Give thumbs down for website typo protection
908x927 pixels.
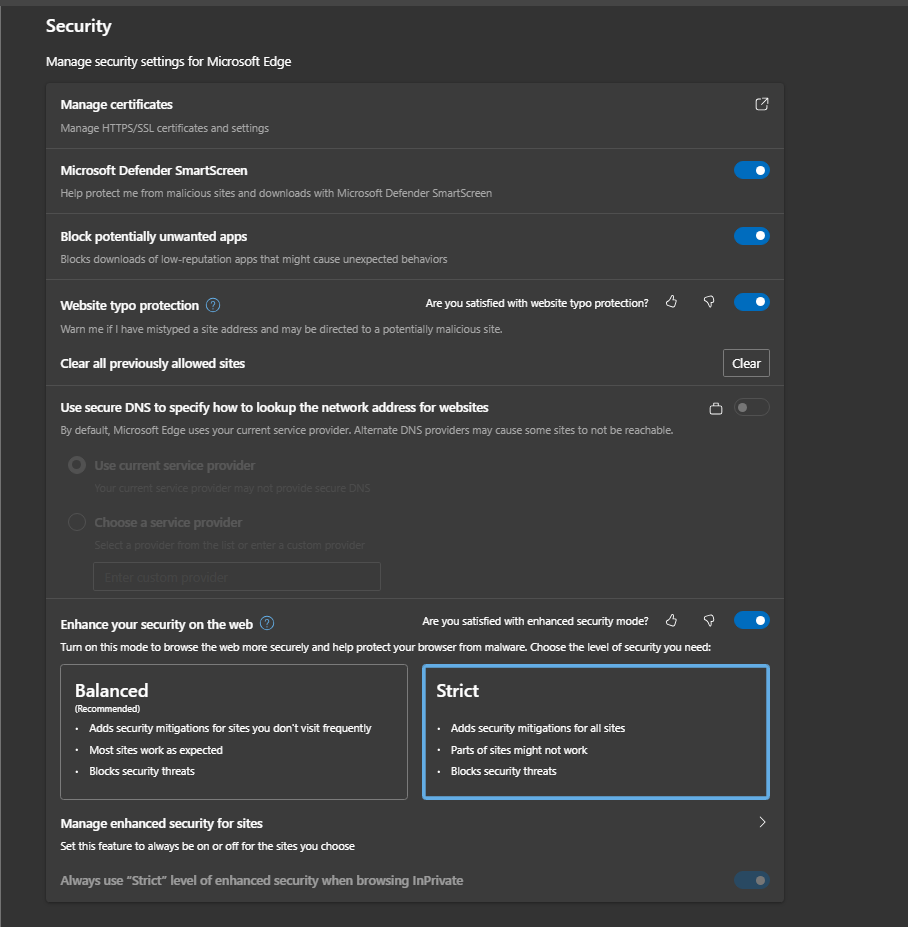(x=709, y=302)
